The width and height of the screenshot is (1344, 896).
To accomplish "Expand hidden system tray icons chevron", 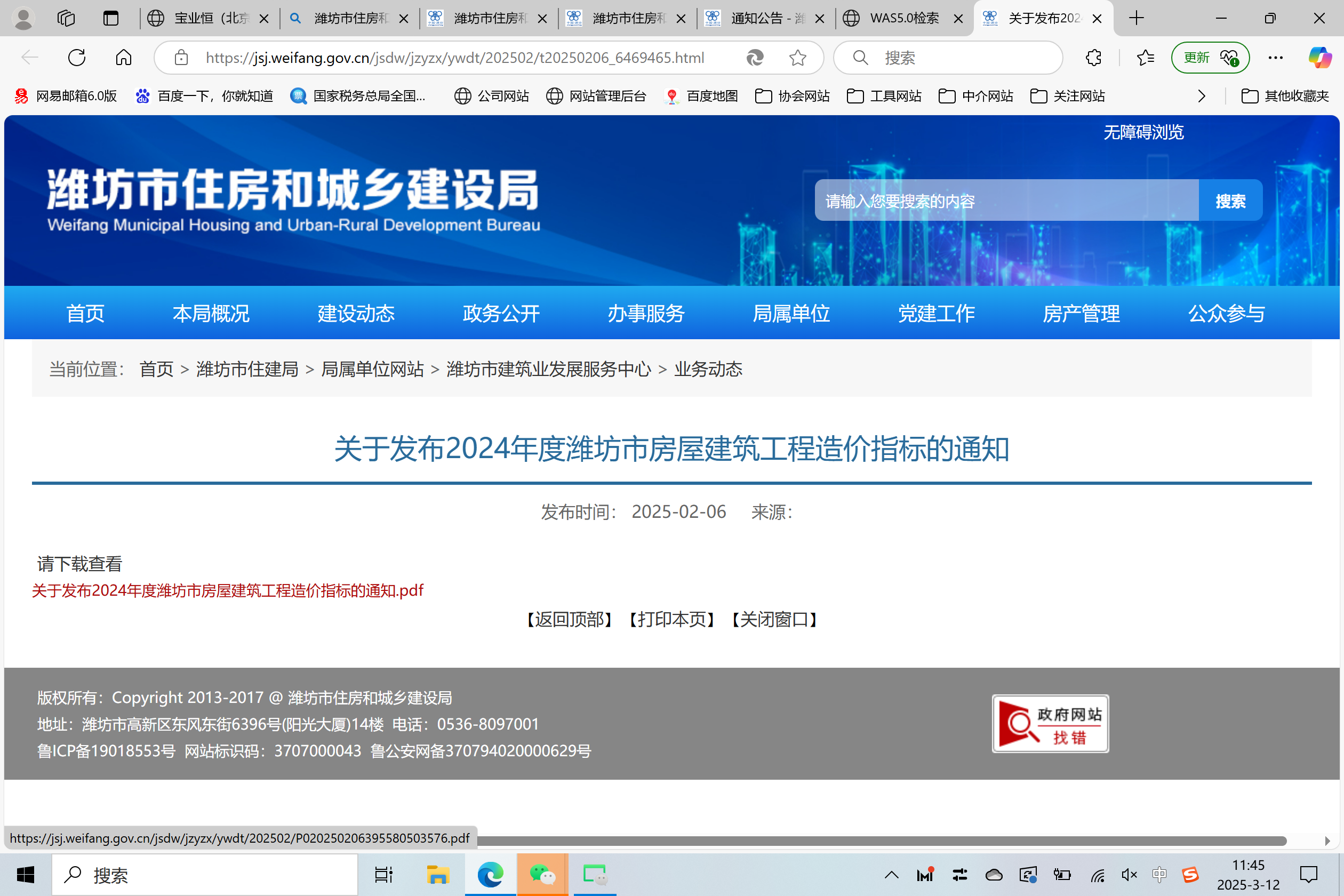I will (x=891, y=874).
